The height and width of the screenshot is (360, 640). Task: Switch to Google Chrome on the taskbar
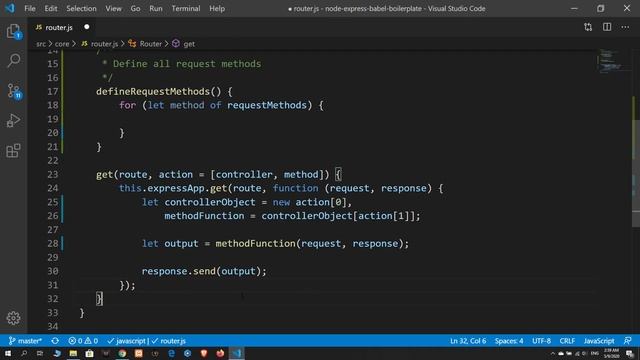[x=122, y=353]
